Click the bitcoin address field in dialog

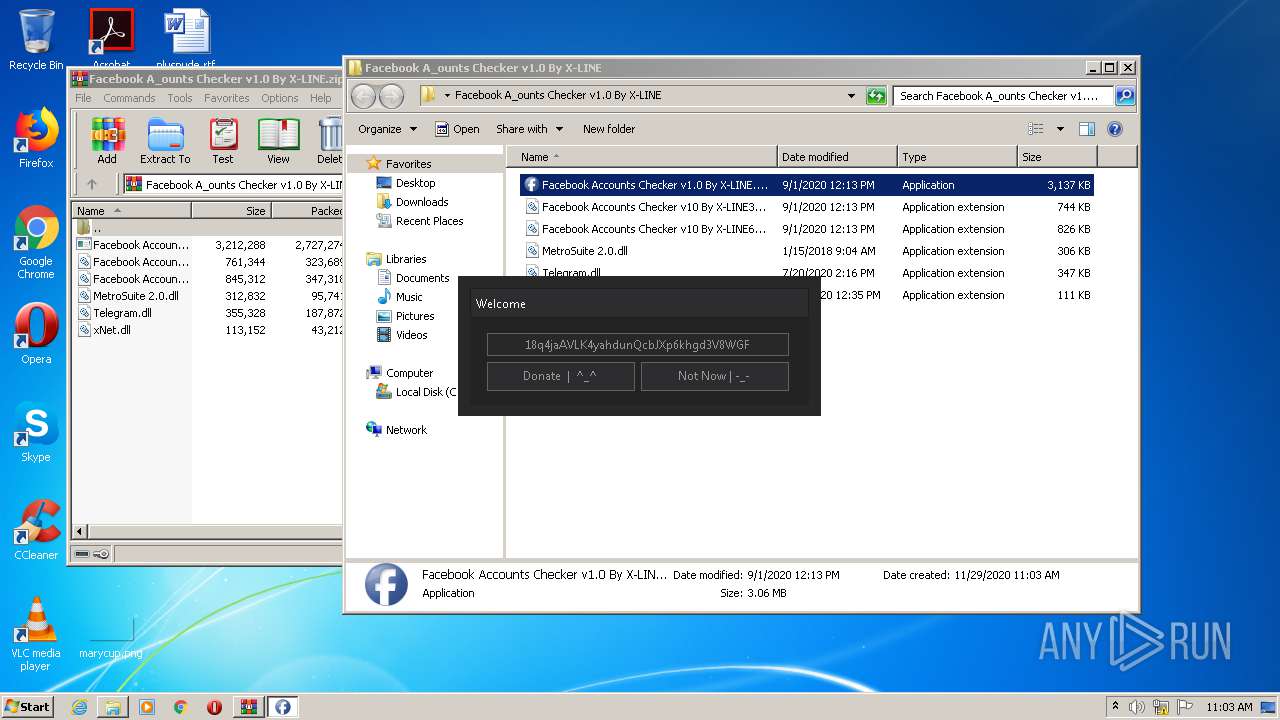(637, 345)
